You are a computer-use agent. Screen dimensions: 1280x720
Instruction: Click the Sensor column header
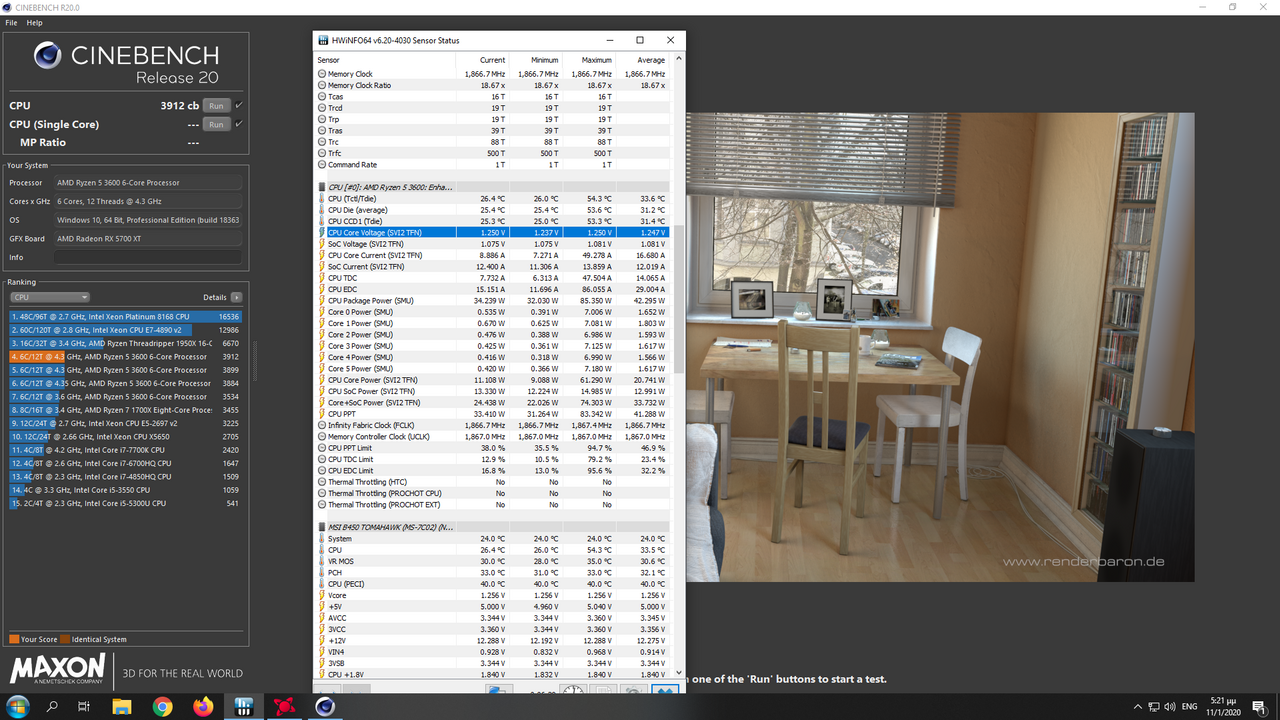384,60
